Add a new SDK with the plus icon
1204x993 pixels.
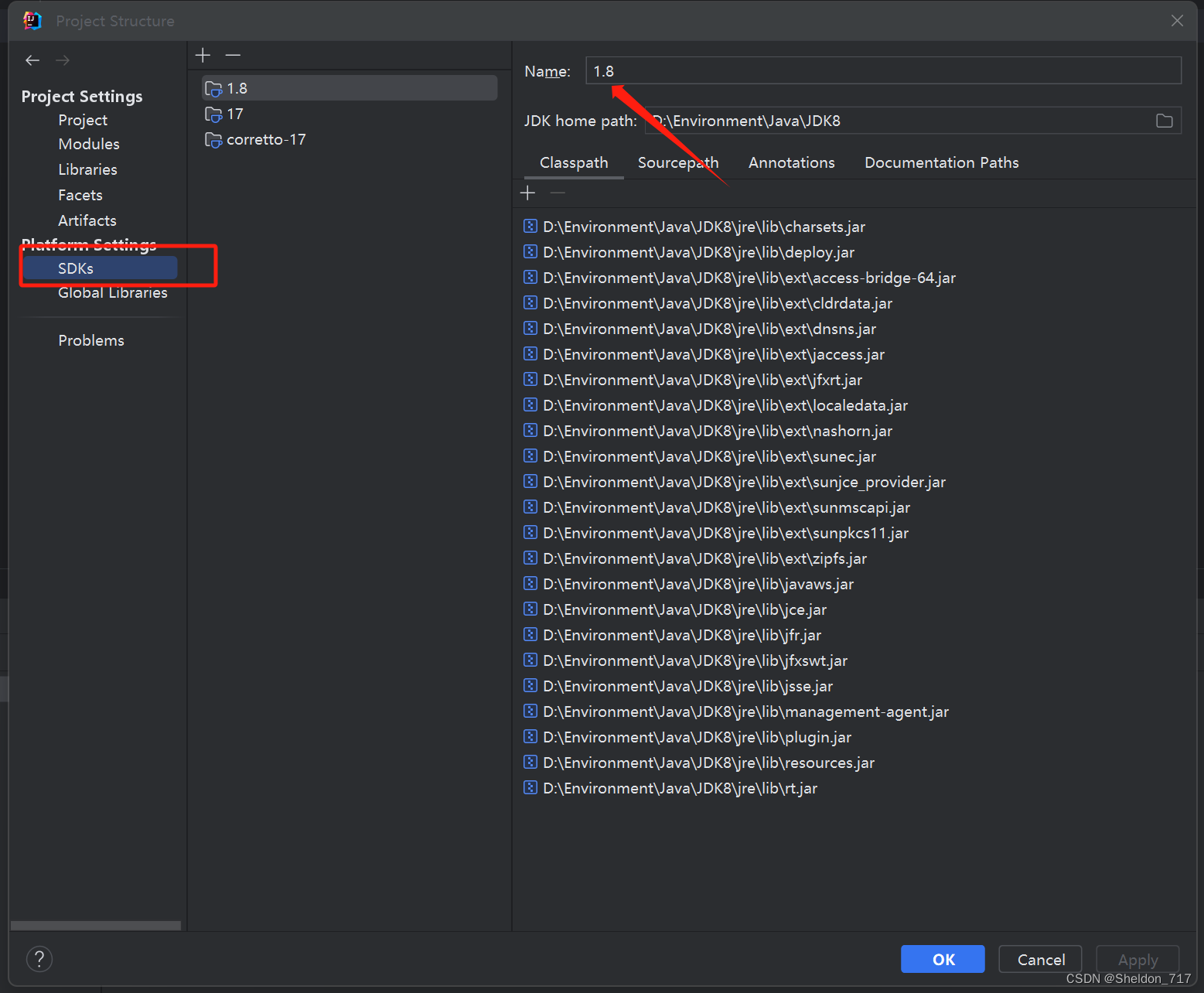pos(203,55)
